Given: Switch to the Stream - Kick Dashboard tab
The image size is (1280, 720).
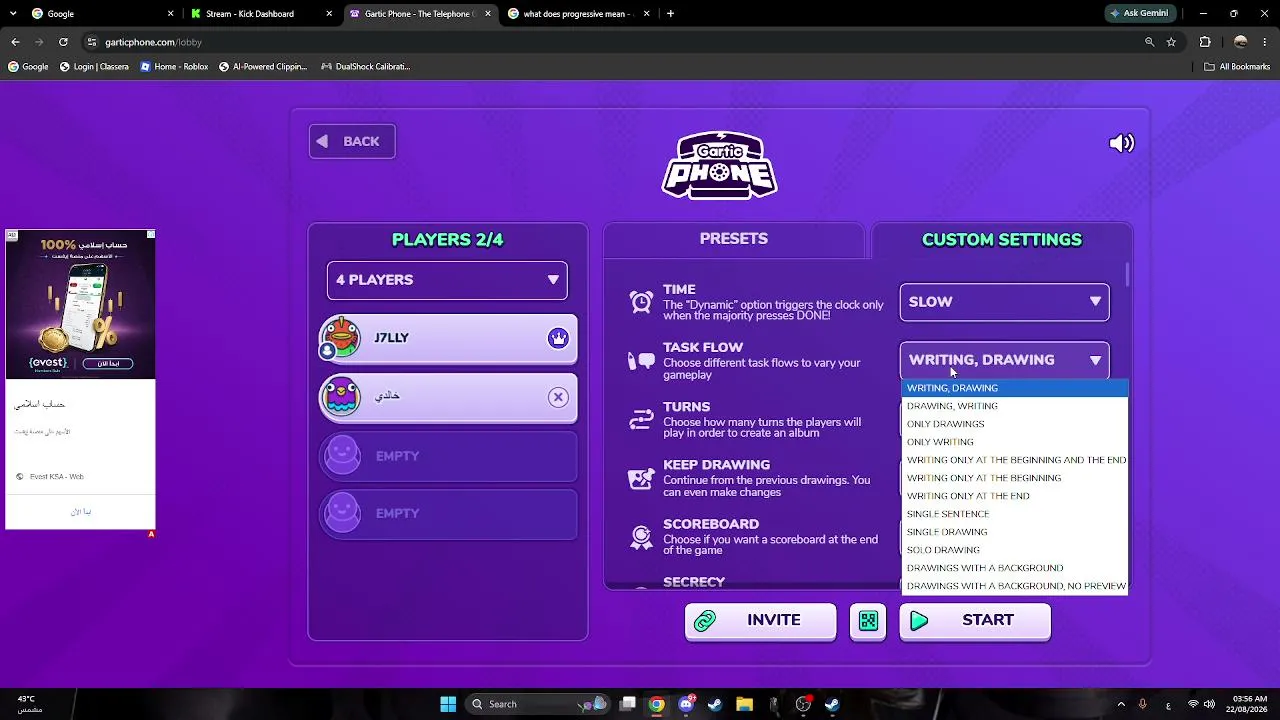Looking at the screenshot, I should tap(260, 14).
